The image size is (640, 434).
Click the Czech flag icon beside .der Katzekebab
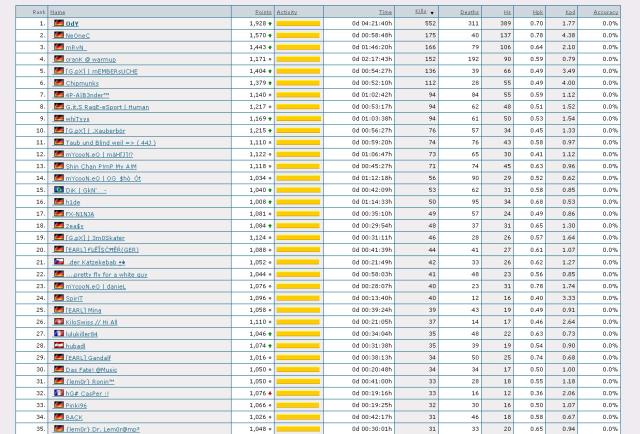click(x=59, y=262)
